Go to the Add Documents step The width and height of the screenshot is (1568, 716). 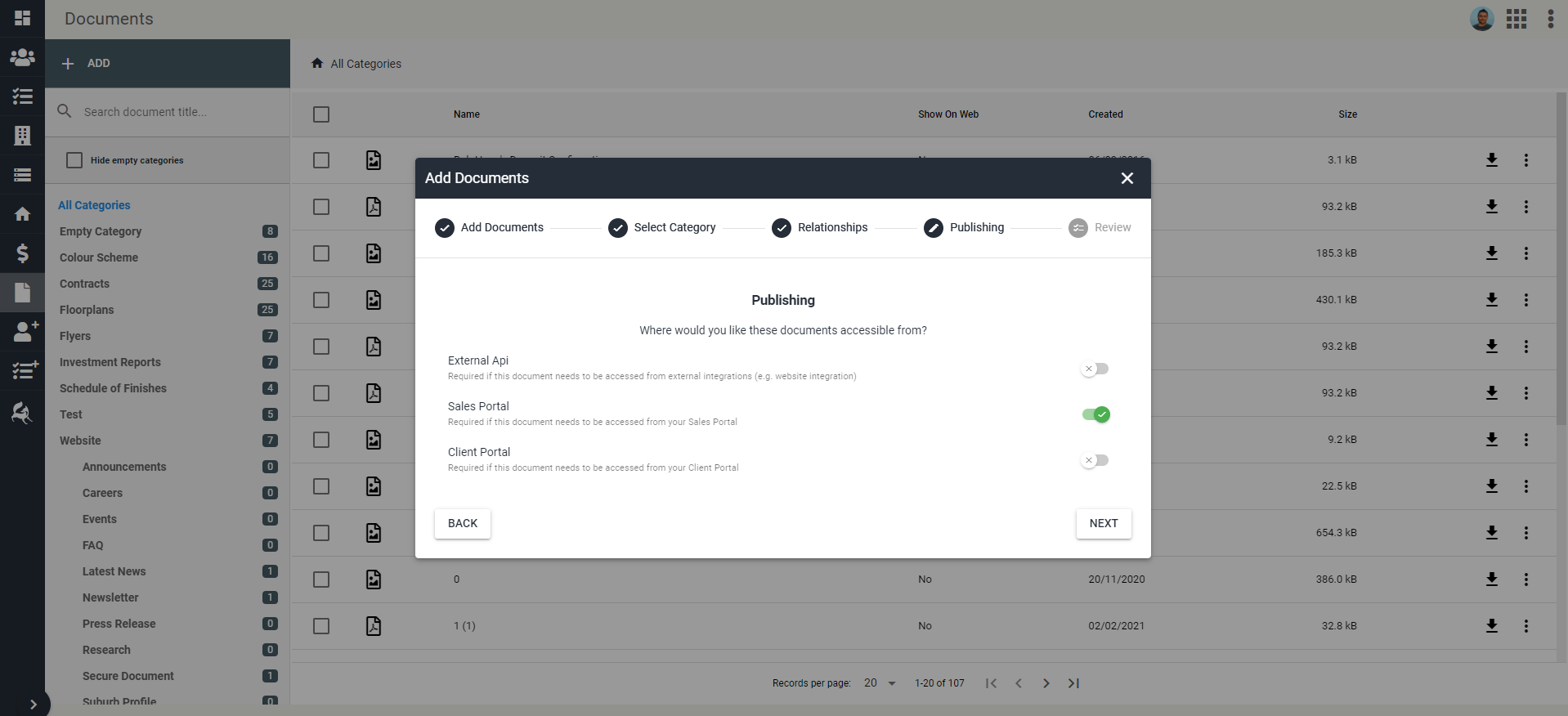[489, 227]
